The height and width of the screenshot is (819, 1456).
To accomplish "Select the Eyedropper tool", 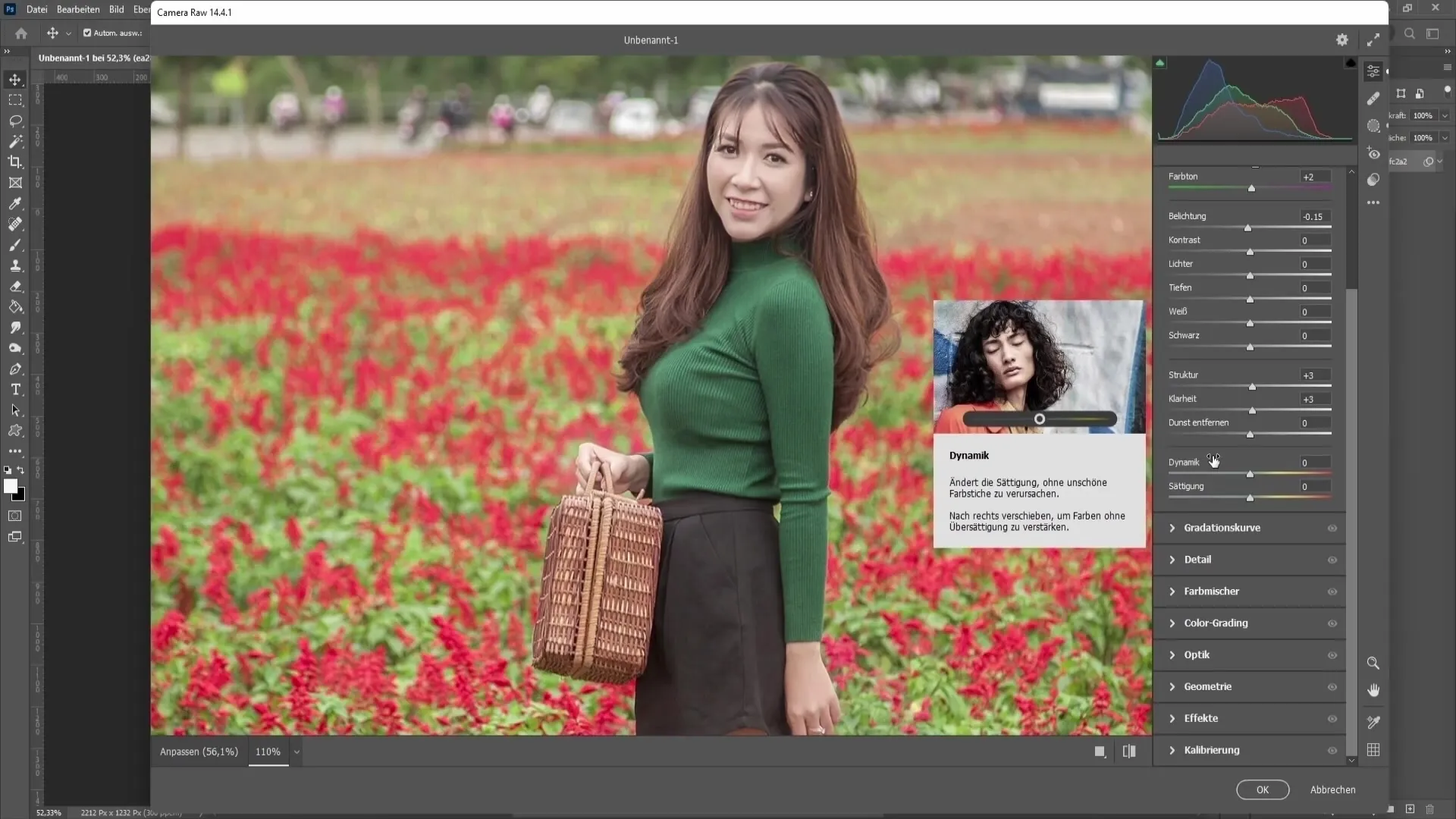I will [15, 203].
